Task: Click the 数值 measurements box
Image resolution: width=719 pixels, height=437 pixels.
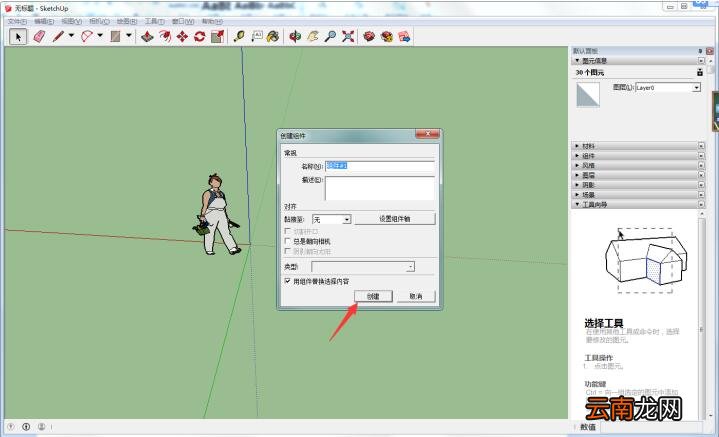Action: coord(650,427)
